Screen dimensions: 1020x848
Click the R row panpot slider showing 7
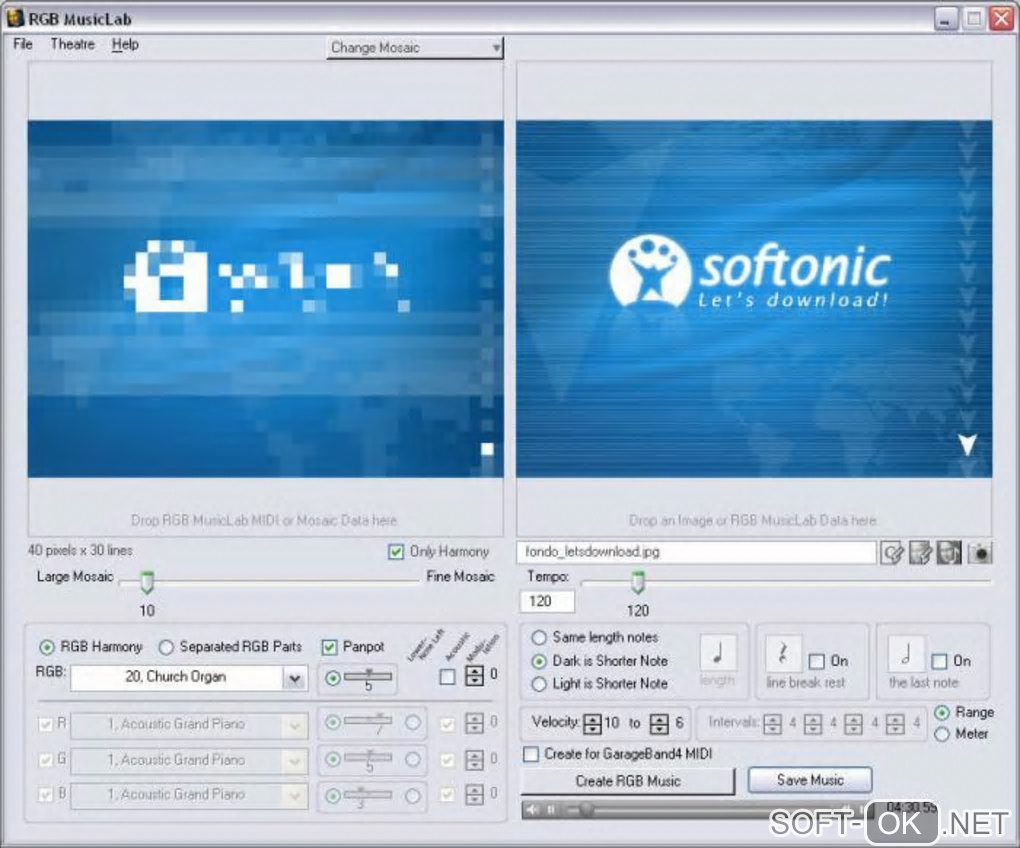point(368,721)
